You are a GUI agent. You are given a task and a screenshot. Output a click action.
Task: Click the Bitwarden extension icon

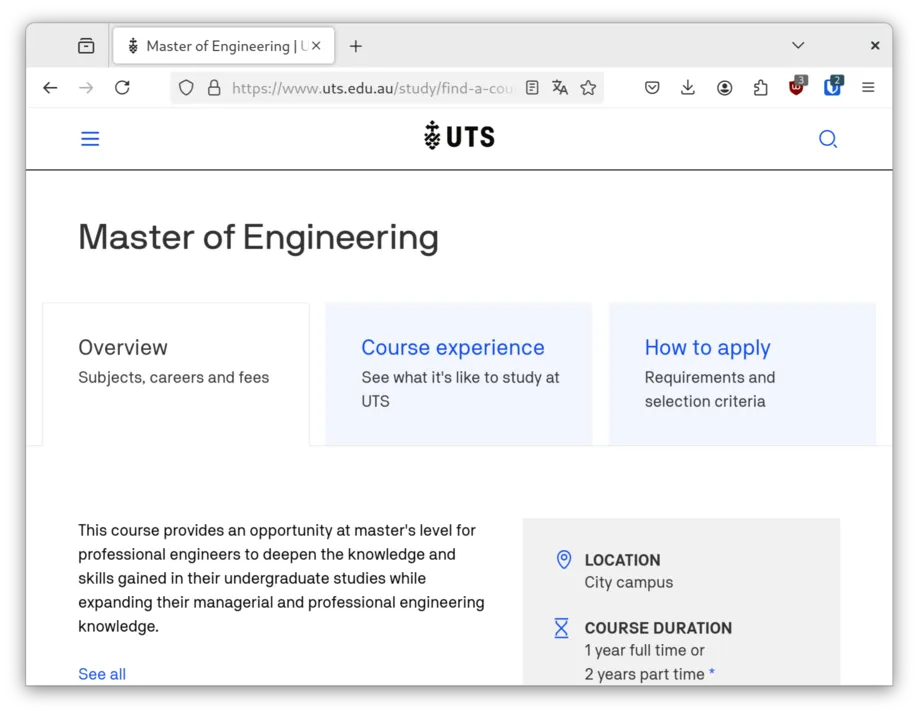[833, 87]
